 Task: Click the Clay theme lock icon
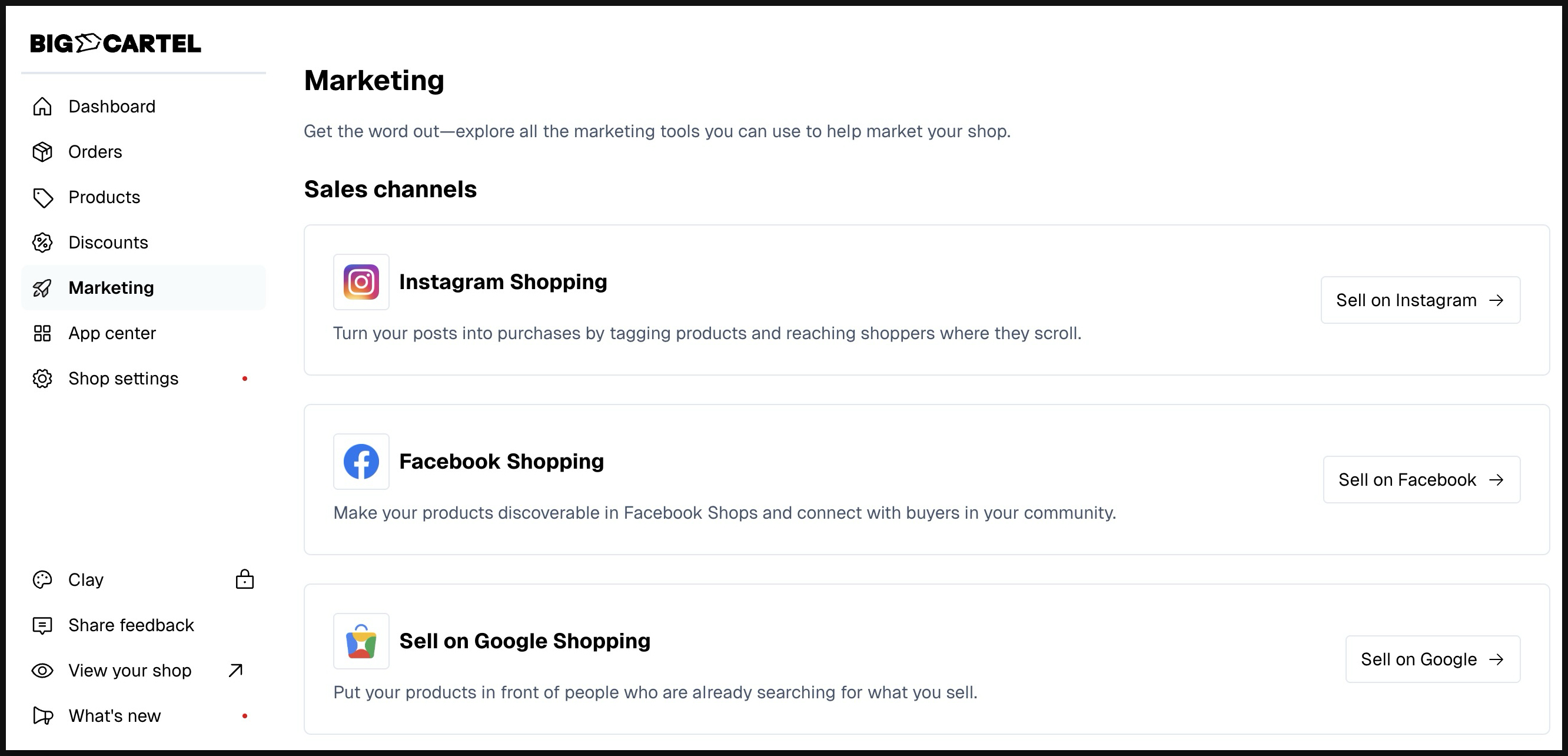click(245, 579)
